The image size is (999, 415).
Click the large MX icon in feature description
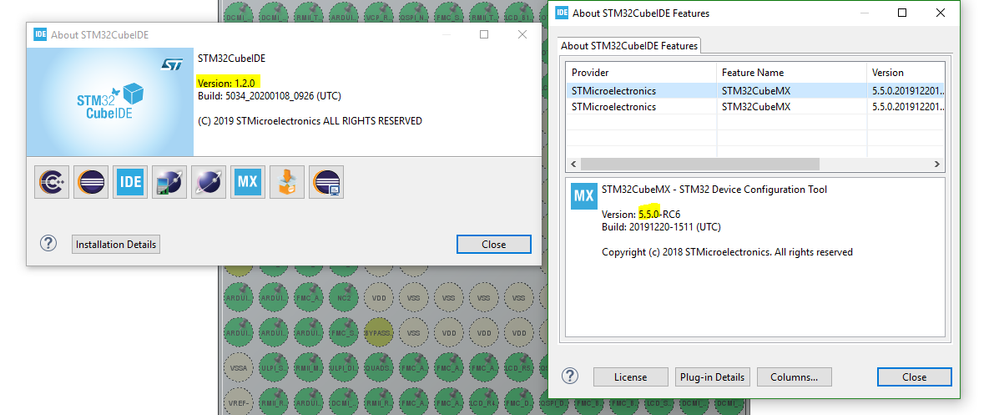(584, 196)
